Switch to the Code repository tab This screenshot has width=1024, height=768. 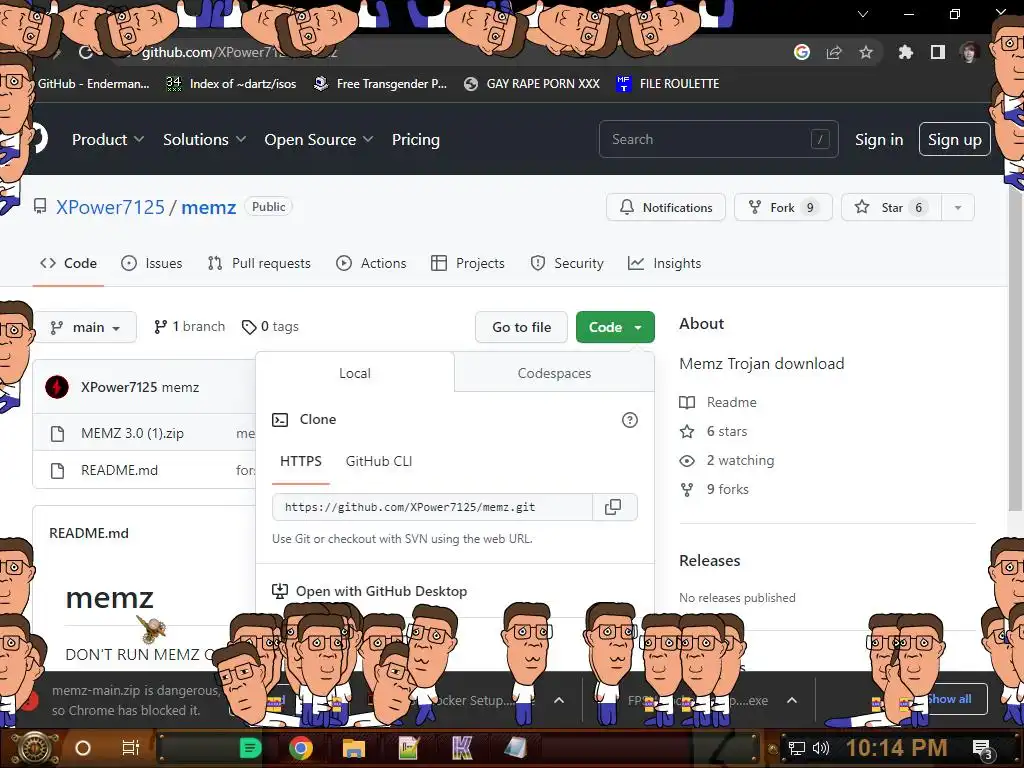coord(69,263)
